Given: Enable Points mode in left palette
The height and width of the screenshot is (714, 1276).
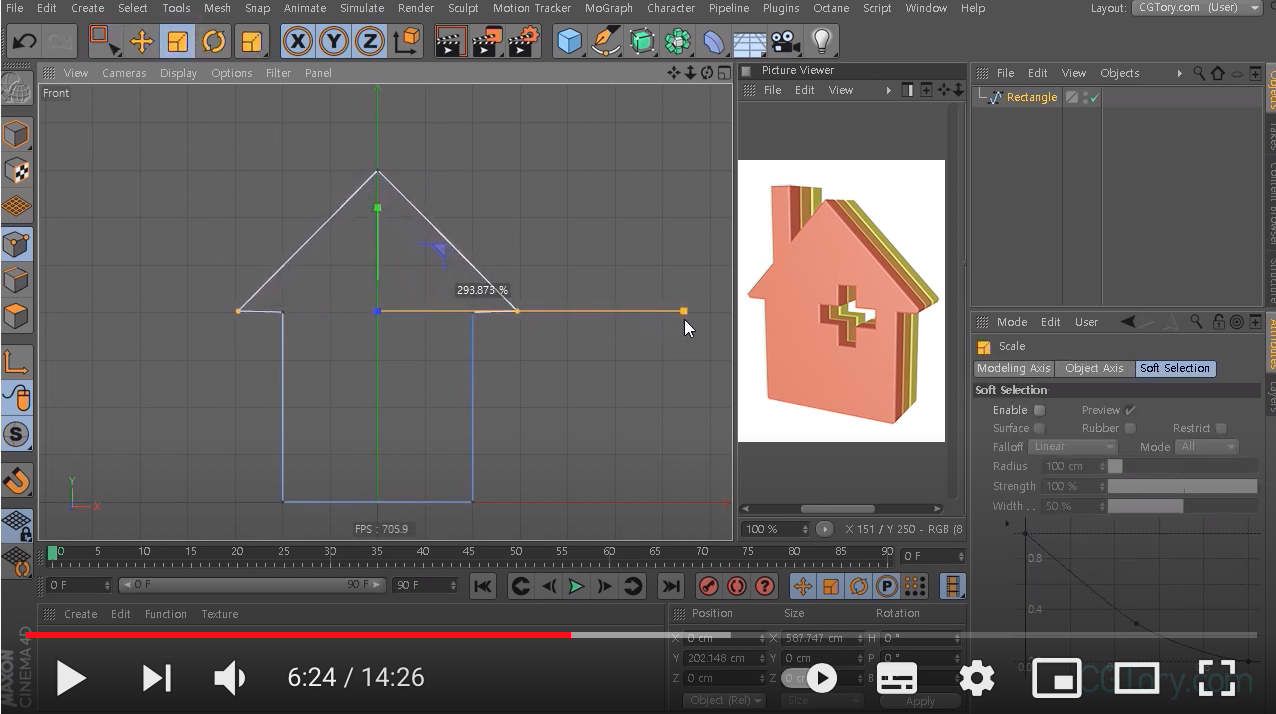Looking at the screenshot, I should coord(16,244).
